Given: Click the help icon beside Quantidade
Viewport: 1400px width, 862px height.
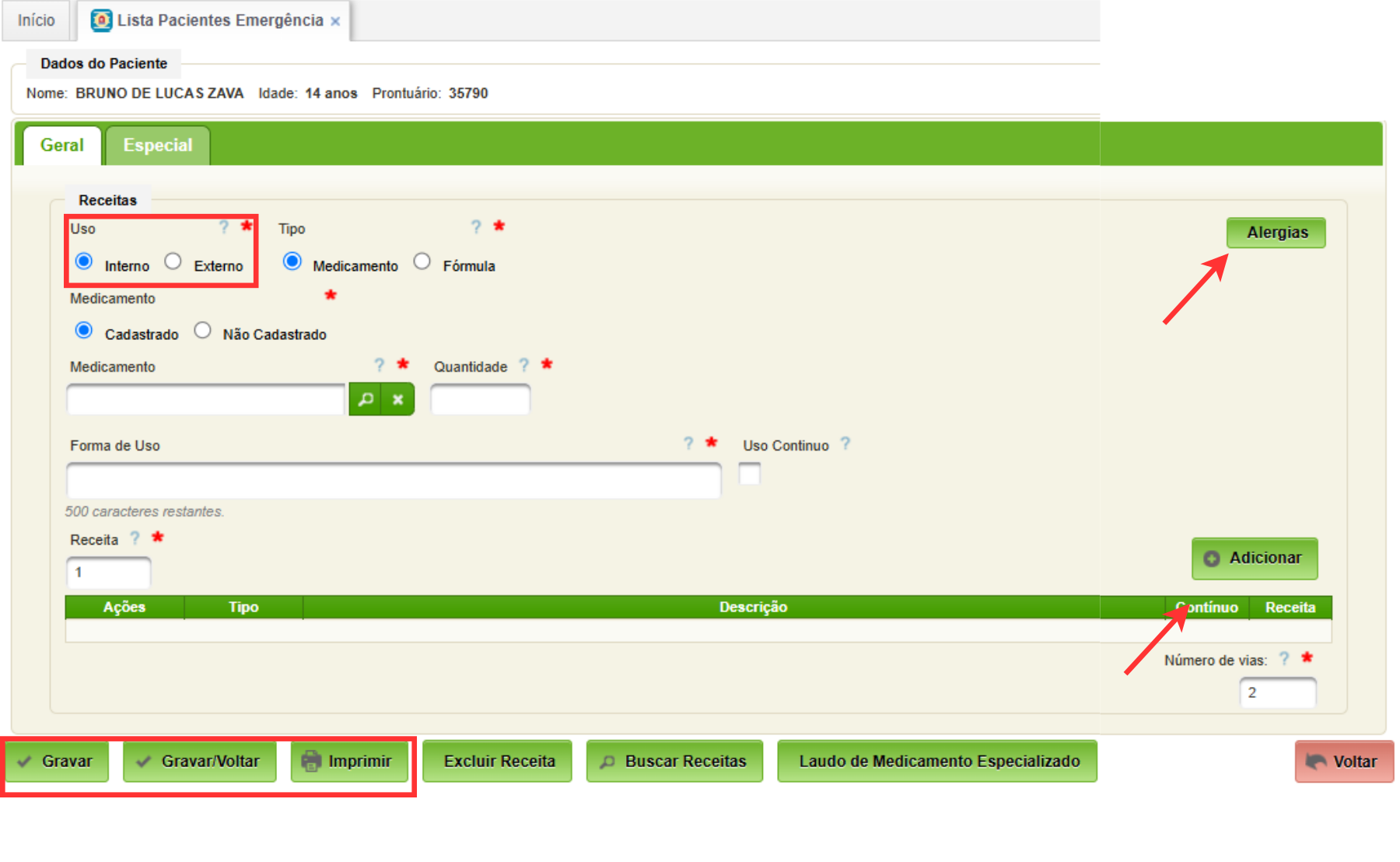Looking at the screenshot, I should click(524, 366).
